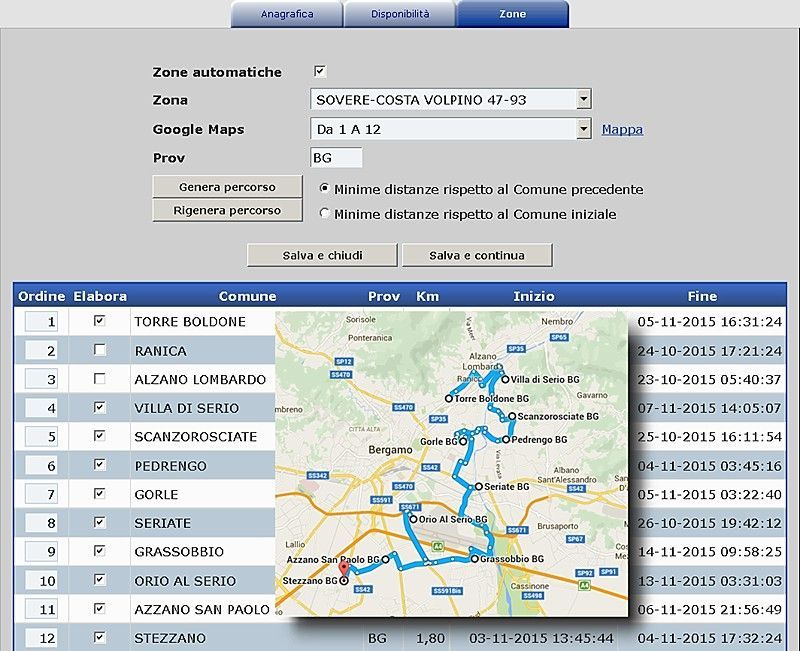
Task: Toggle Elabora checkbox for VILLA DI SERIO
Action: click(x=99, y=407)
